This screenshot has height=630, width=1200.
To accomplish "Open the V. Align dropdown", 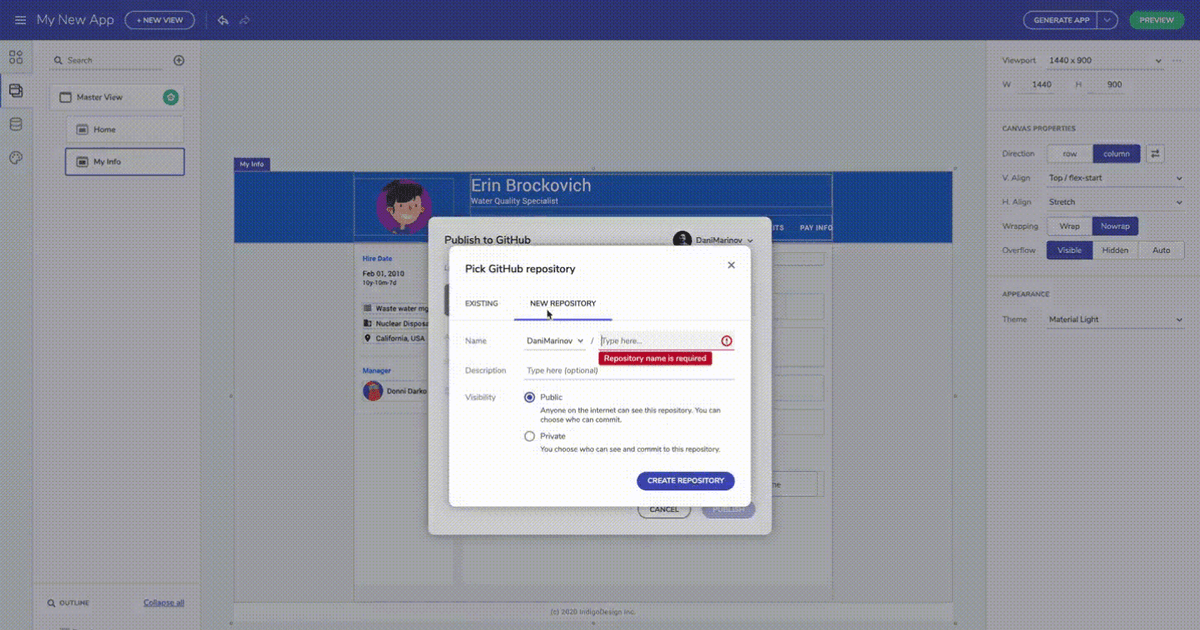I will tap(1115, 177).
